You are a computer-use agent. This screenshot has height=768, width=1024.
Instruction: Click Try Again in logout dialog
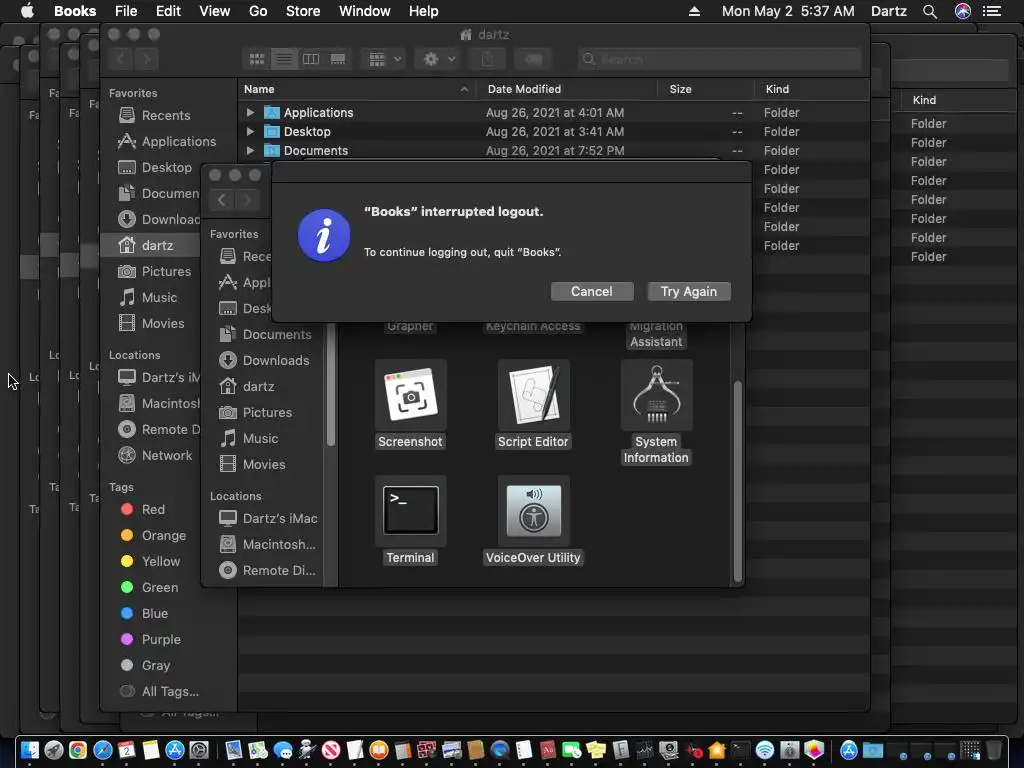coord(688,291)
